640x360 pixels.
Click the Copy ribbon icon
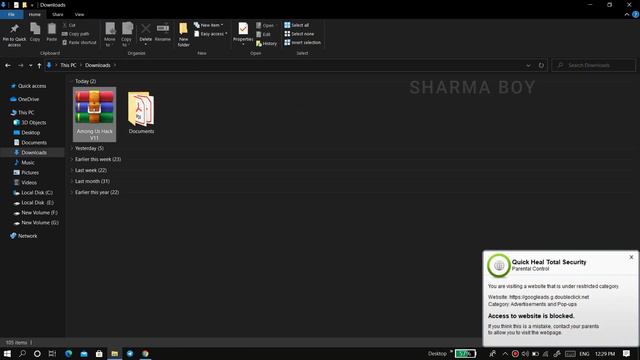tap(35, 32)
